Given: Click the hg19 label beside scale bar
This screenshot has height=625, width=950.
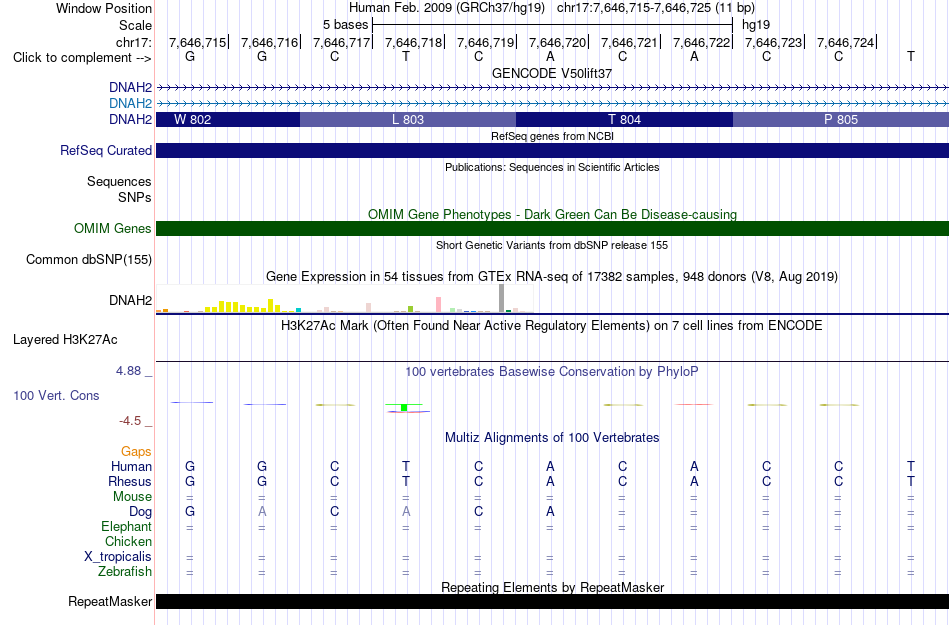Looking at the screenshot, I should click(x=756, y=25).
